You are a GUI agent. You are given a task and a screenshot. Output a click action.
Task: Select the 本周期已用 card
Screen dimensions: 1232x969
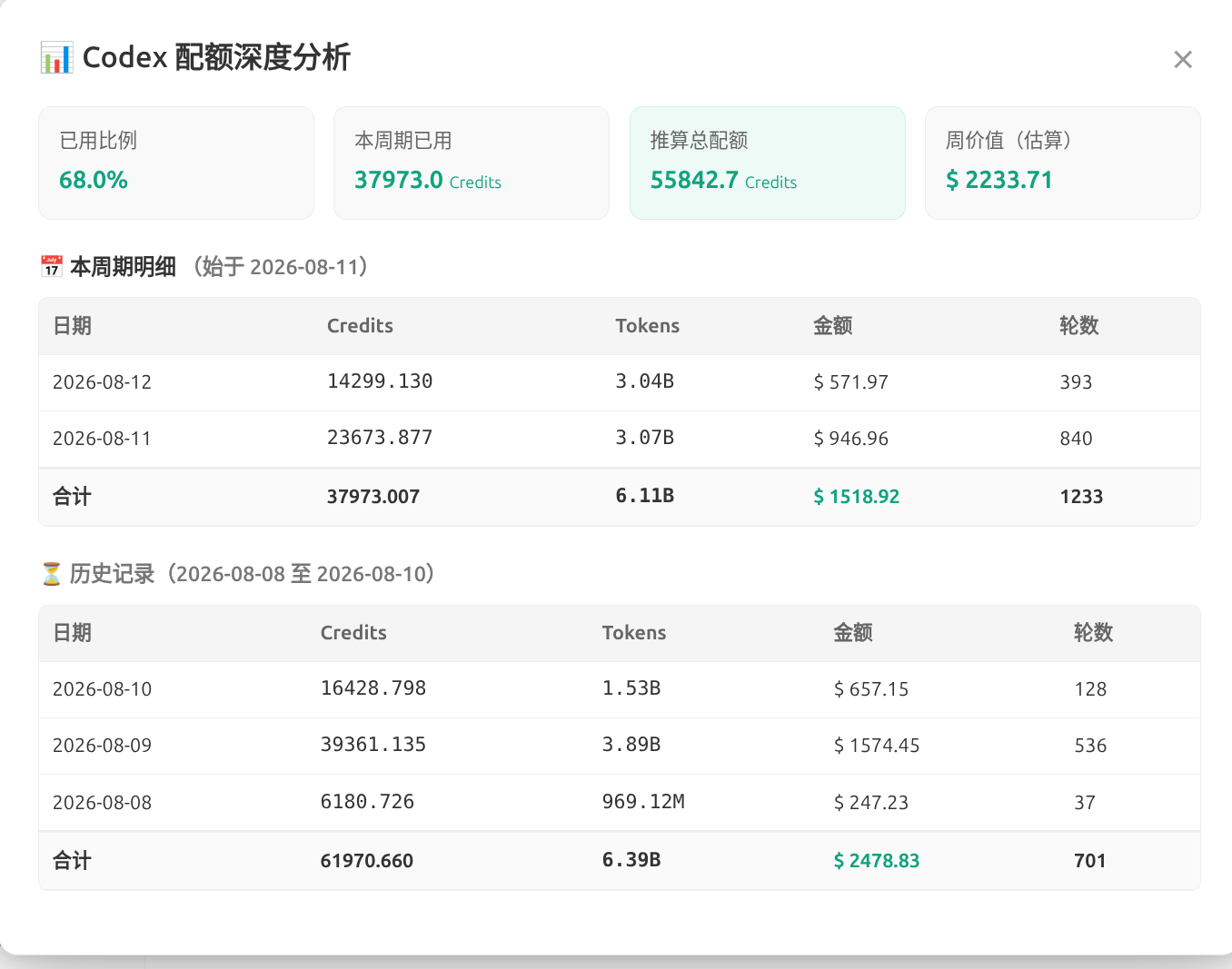[x=472, y=163]
